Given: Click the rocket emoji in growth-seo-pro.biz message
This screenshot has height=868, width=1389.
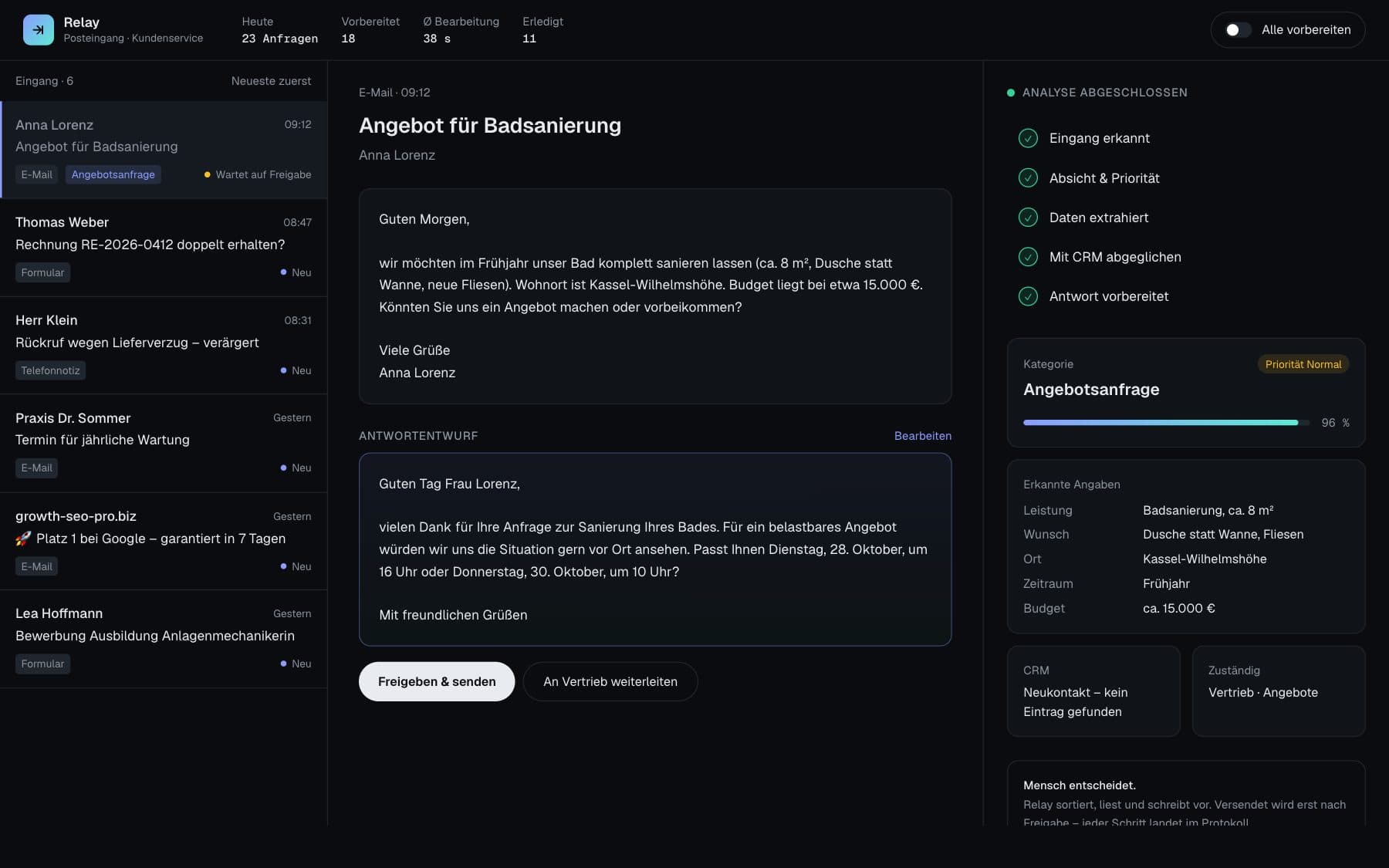Looking at the screenshot, I should pyautogui.click(x=23, y=539).
